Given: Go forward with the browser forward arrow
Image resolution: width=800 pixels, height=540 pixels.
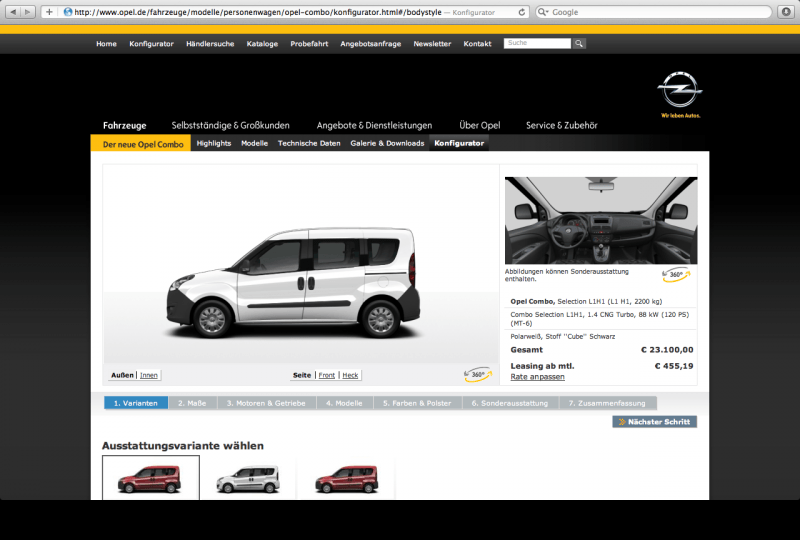Looking at the screenshot, I should click(x=28, y=12).
